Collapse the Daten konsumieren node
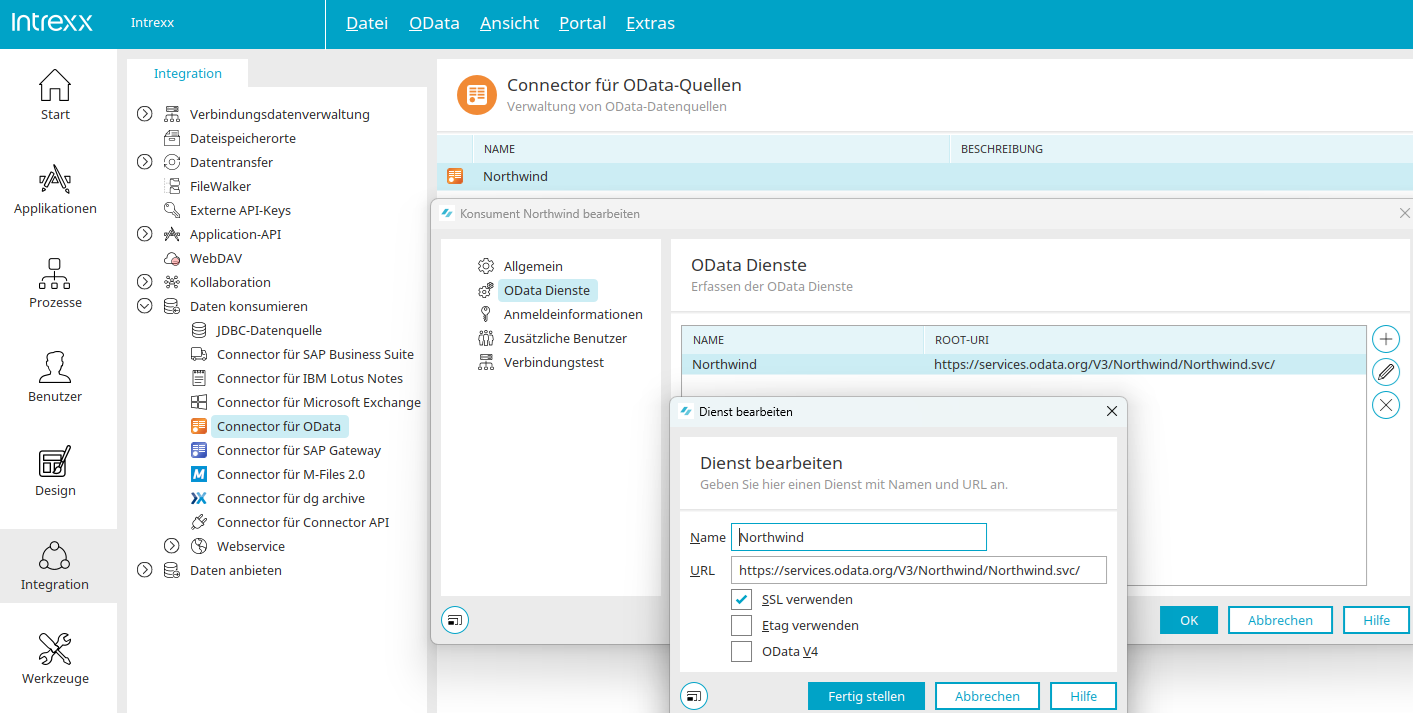 (145, 306)
